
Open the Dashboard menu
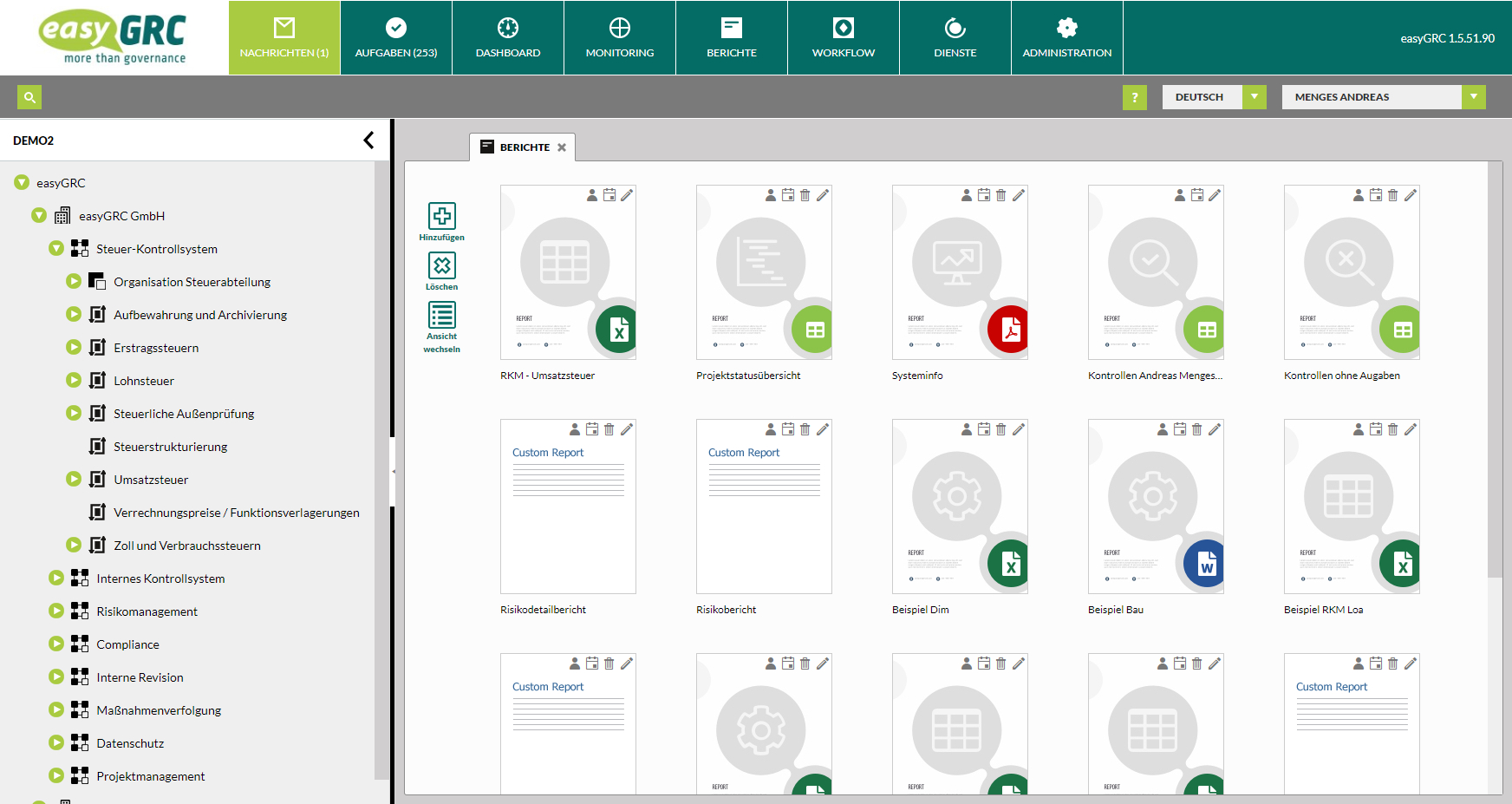click(508, 38)
